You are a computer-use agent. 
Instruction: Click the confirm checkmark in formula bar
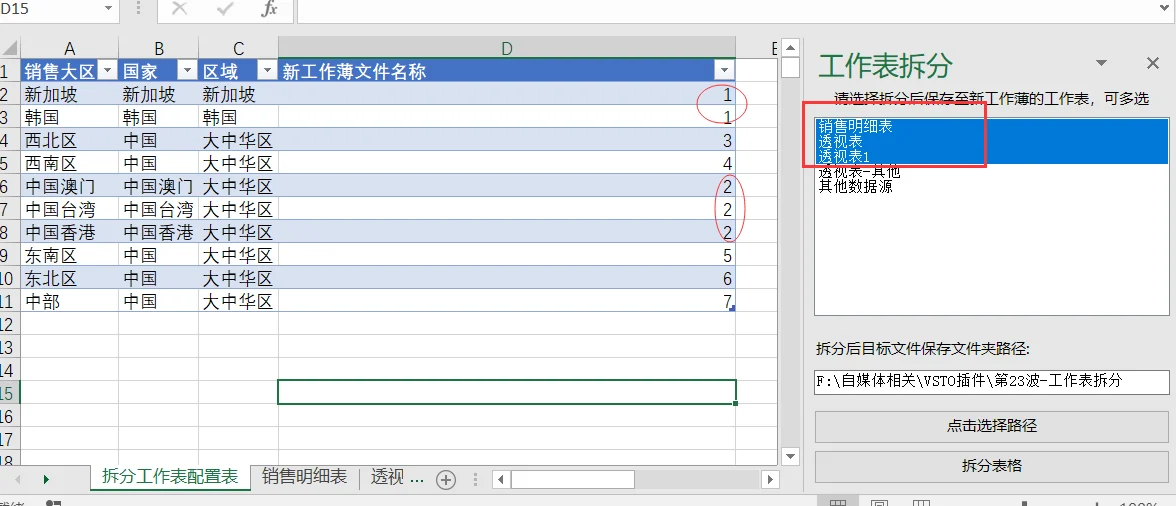click(224, 9)
